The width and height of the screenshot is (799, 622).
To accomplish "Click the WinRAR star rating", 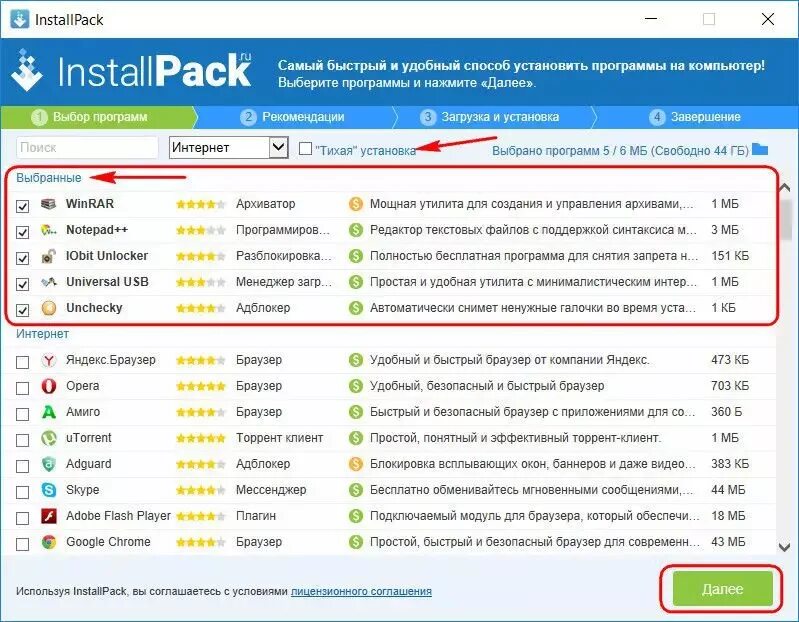I will click(x=201, y=205).
